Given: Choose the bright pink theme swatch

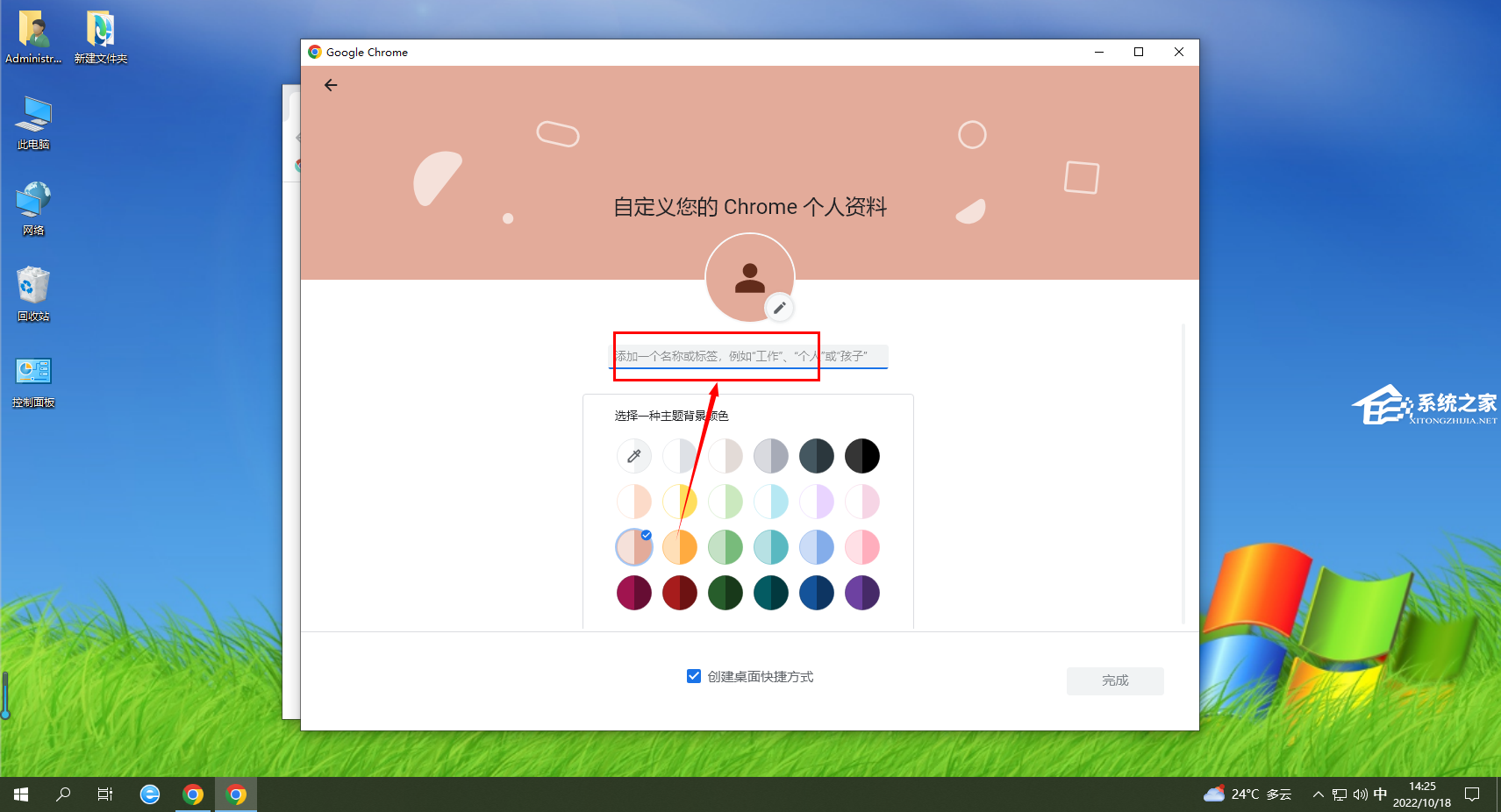Looking at the screenshot, I should (x=862, y=547).
